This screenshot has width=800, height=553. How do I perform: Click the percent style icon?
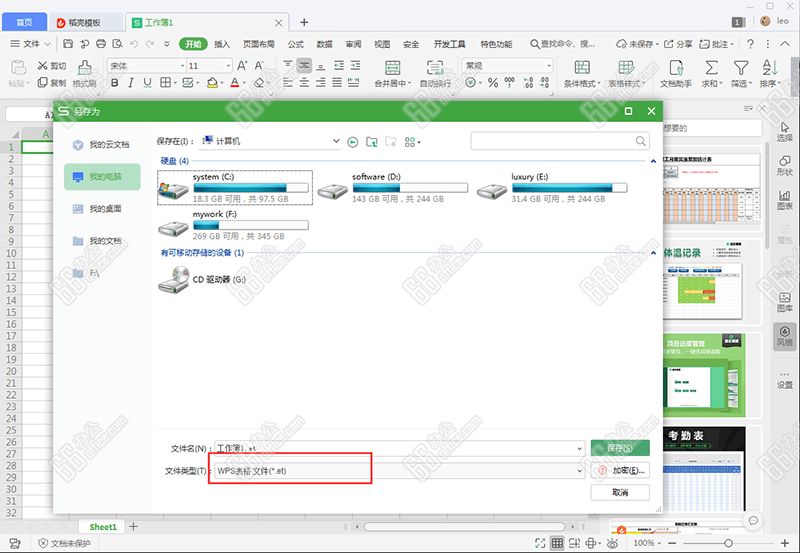493,83
